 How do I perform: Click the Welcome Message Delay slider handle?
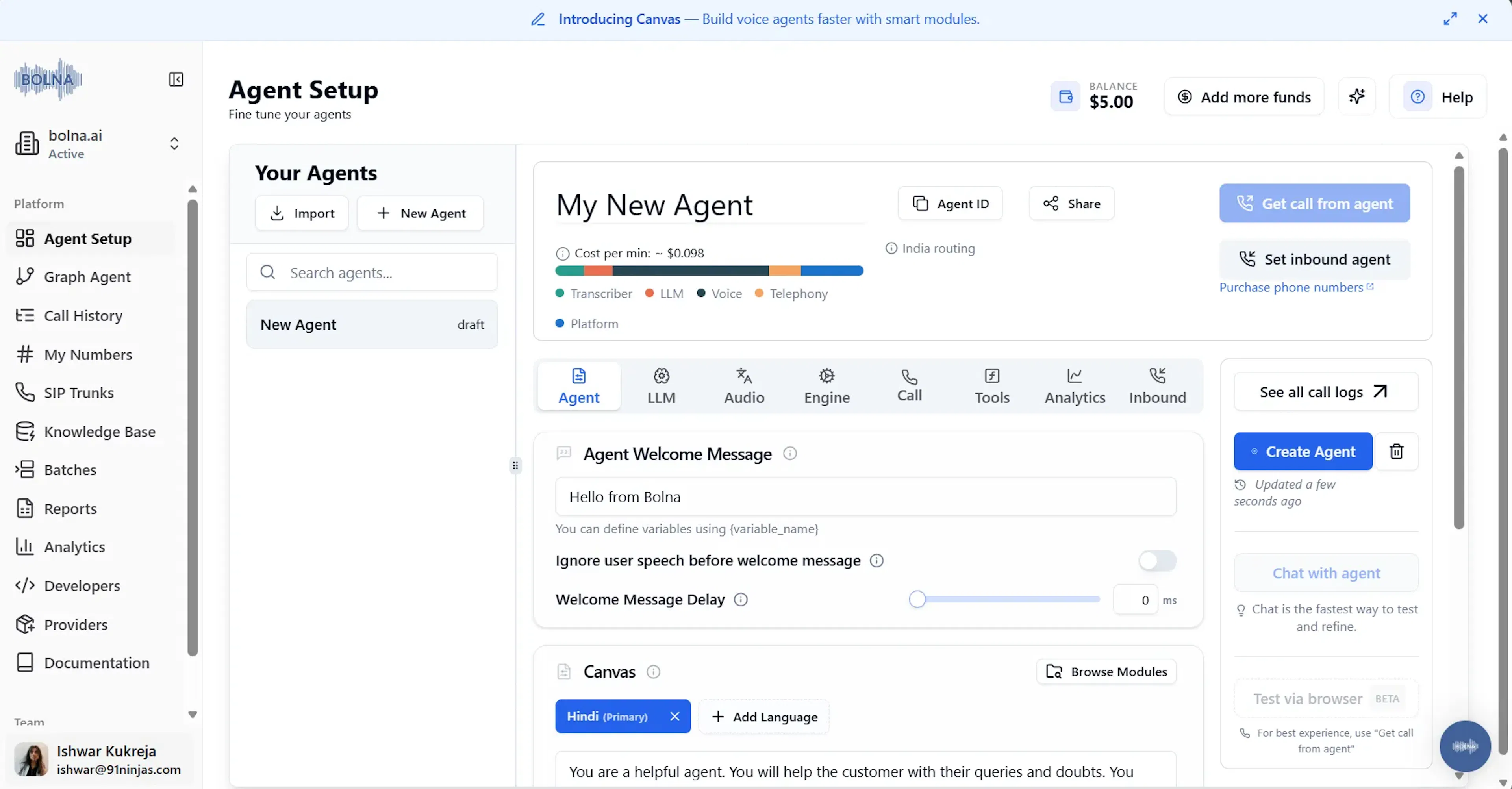[x=917, y=599]
